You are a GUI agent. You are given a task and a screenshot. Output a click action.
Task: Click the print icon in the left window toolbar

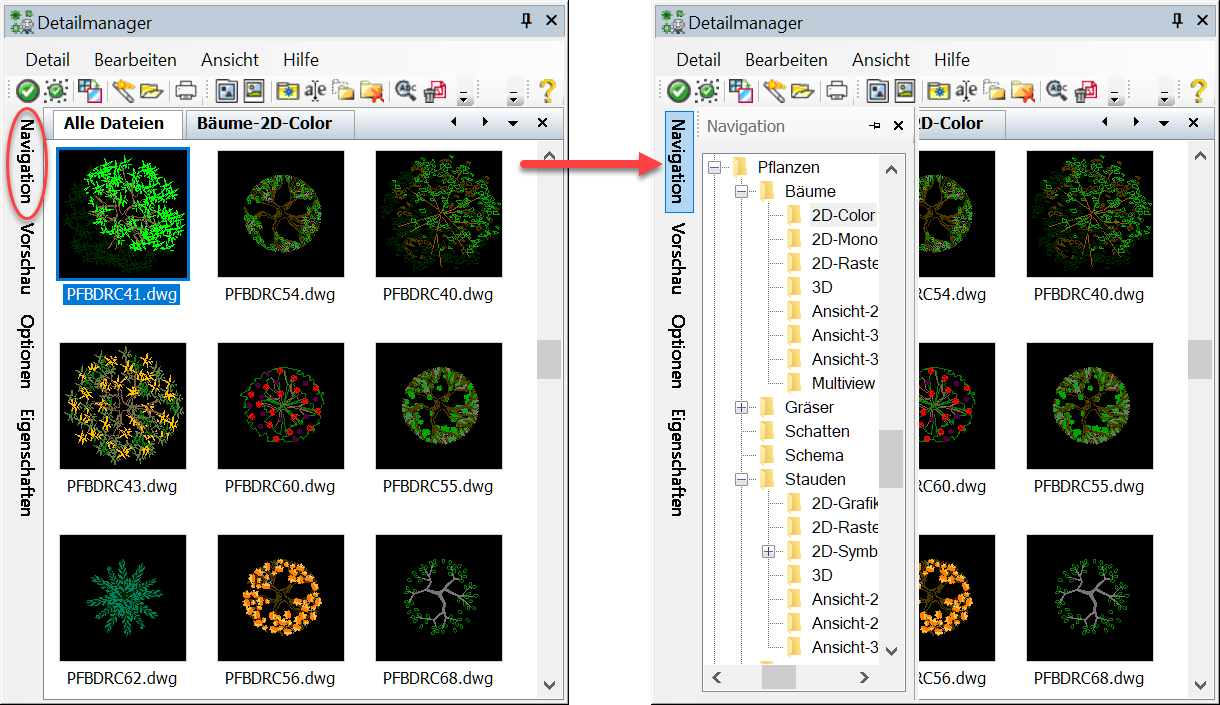pos(186,91)
